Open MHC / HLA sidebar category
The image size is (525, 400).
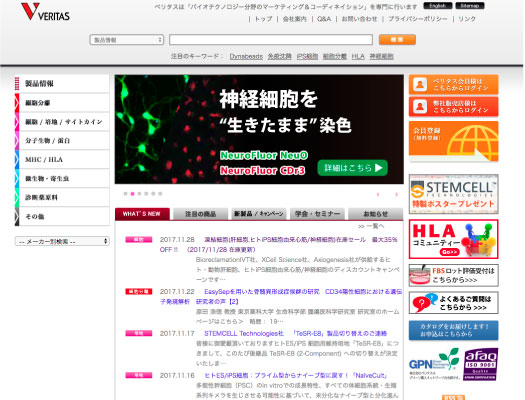pos(62,160)
